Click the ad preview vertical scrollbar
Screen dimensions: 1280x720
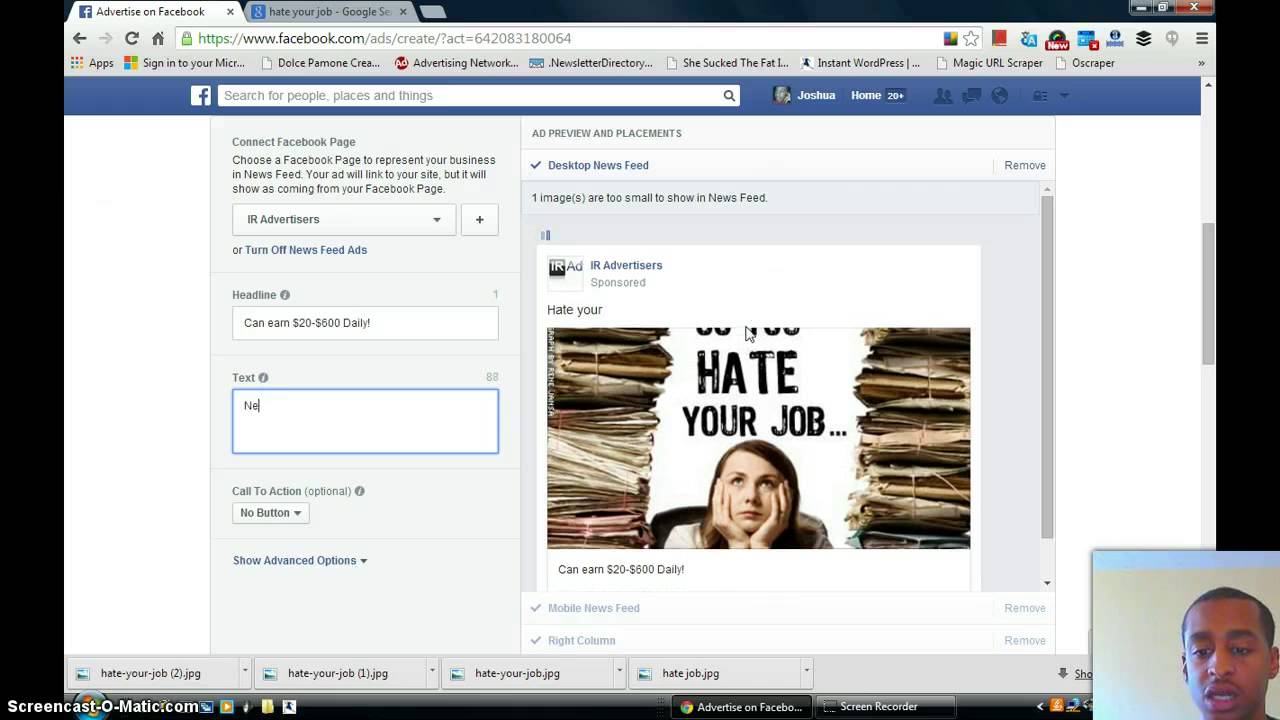[1047, 365]
